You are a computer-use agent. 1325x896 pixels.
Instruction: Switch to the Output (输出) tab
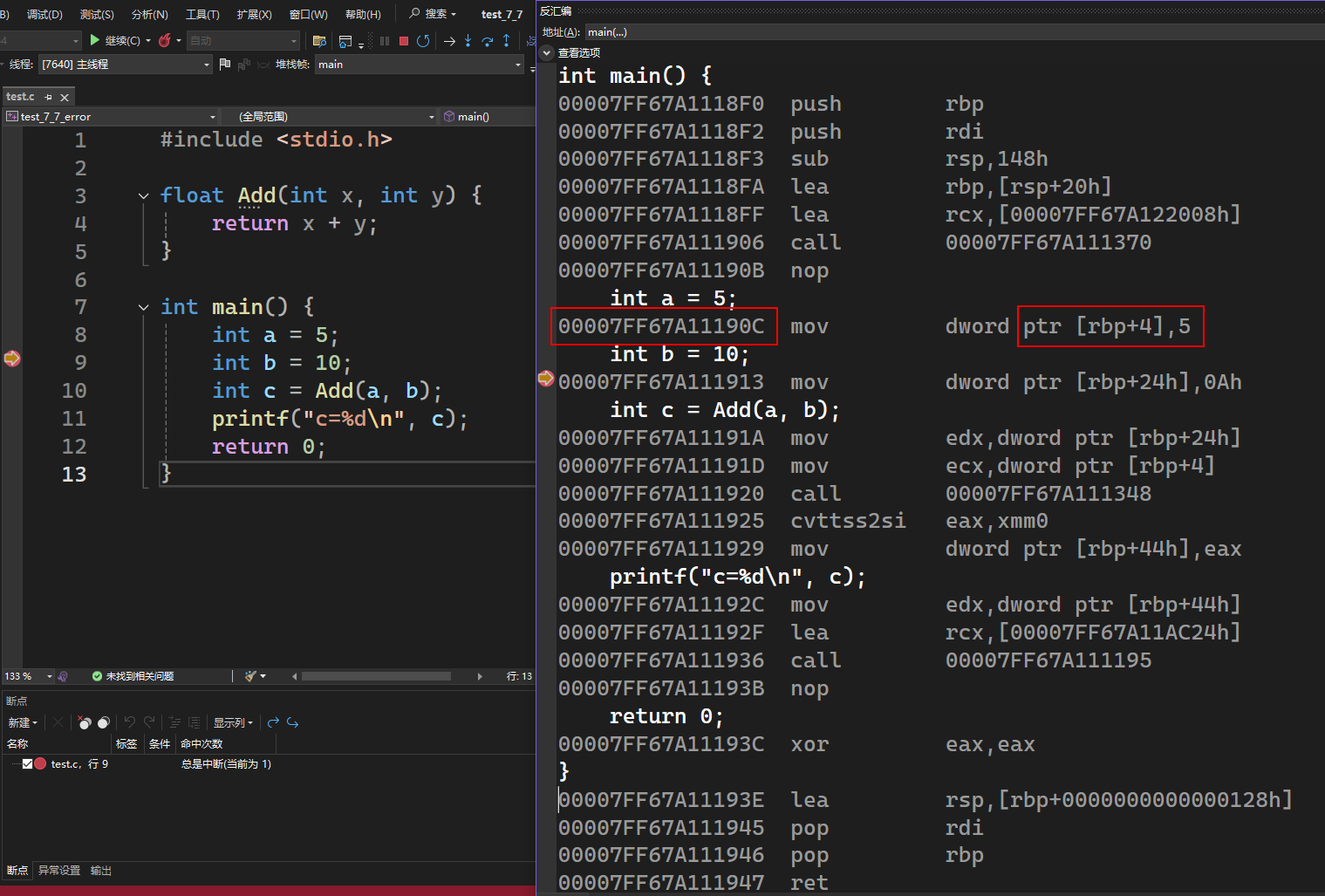(101, 871)
